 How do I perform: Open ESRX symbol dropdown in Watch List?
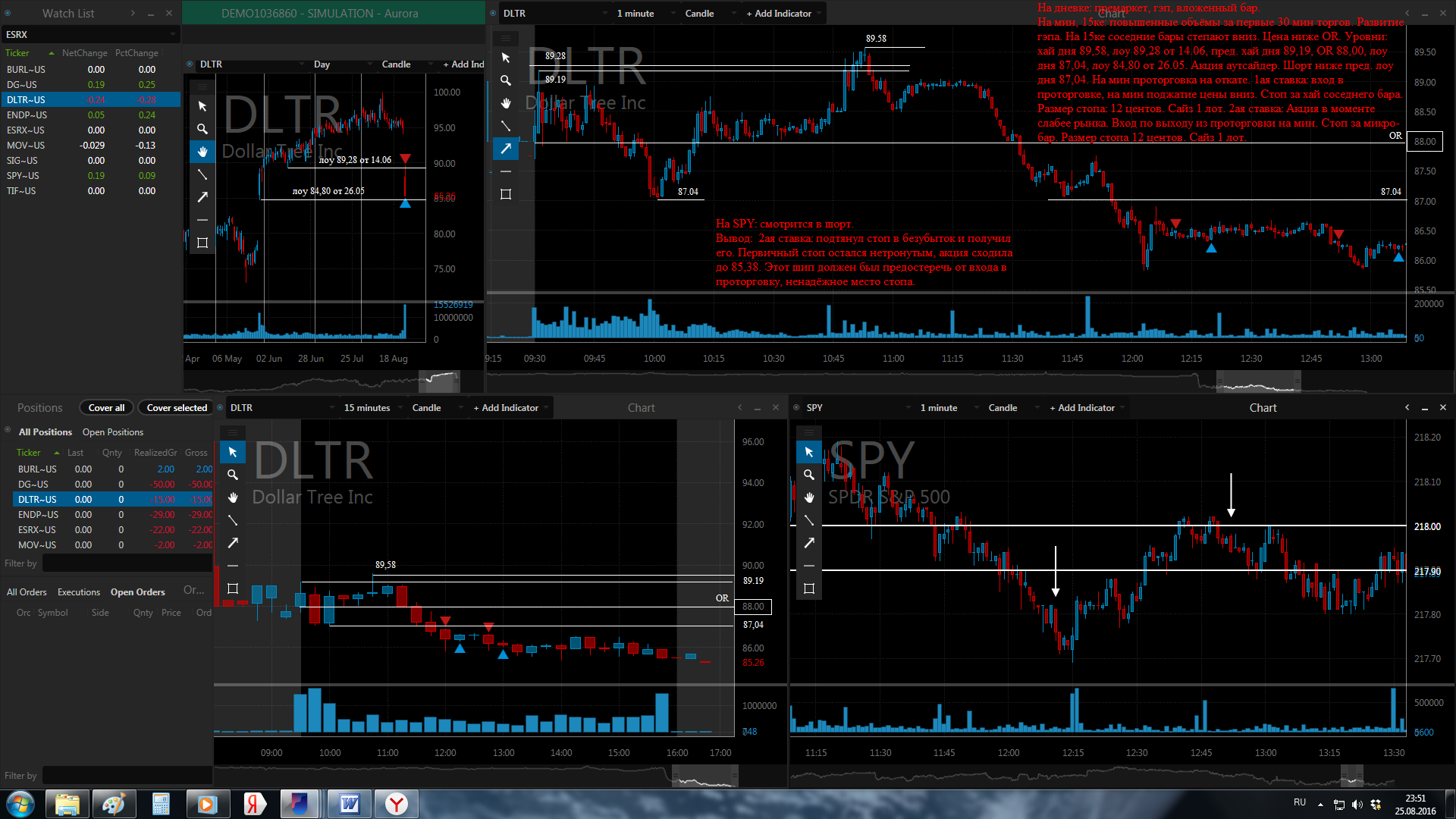tap(91, 34)
